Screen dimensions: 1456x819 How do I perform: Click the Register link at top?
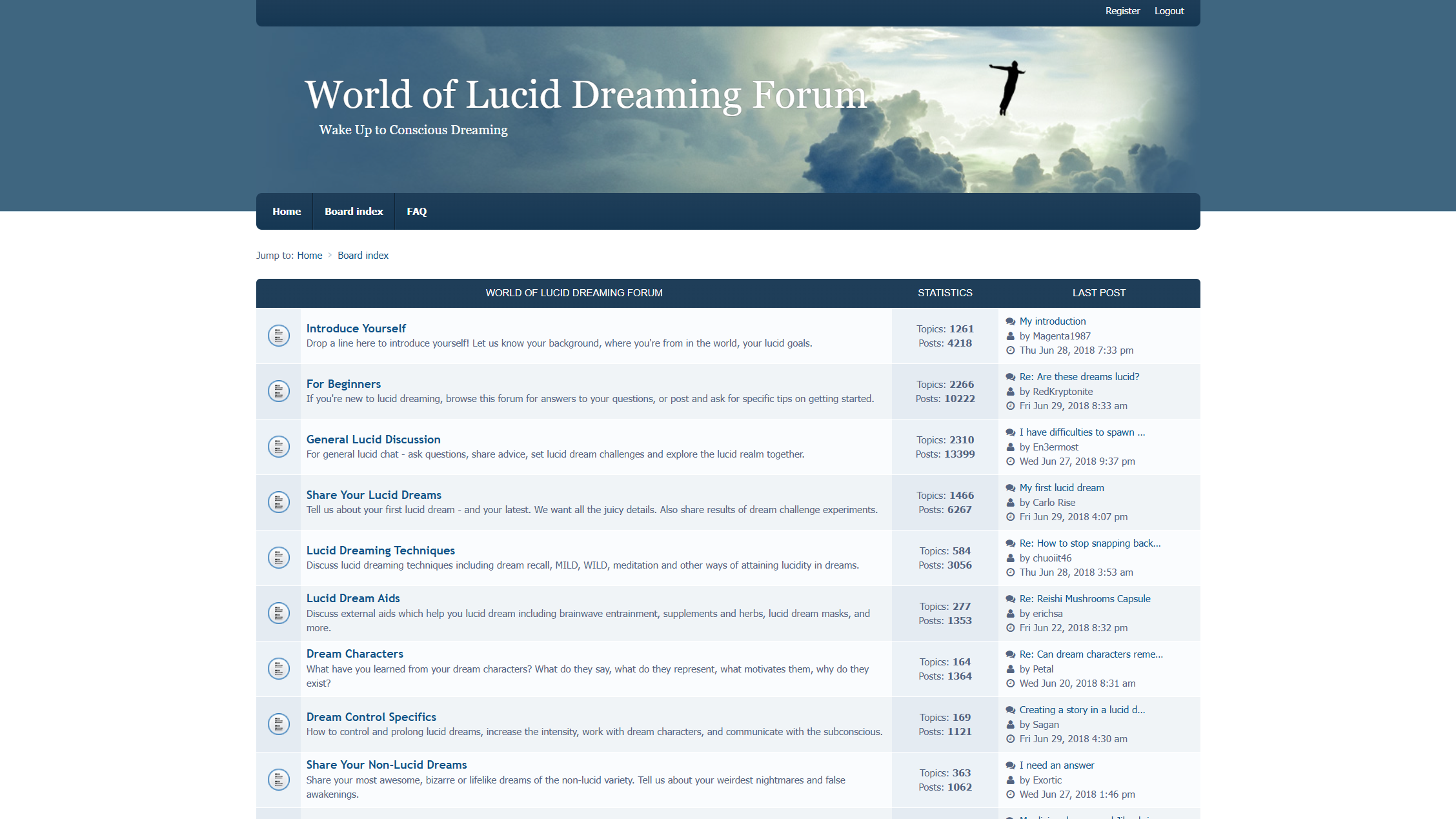1122,11
